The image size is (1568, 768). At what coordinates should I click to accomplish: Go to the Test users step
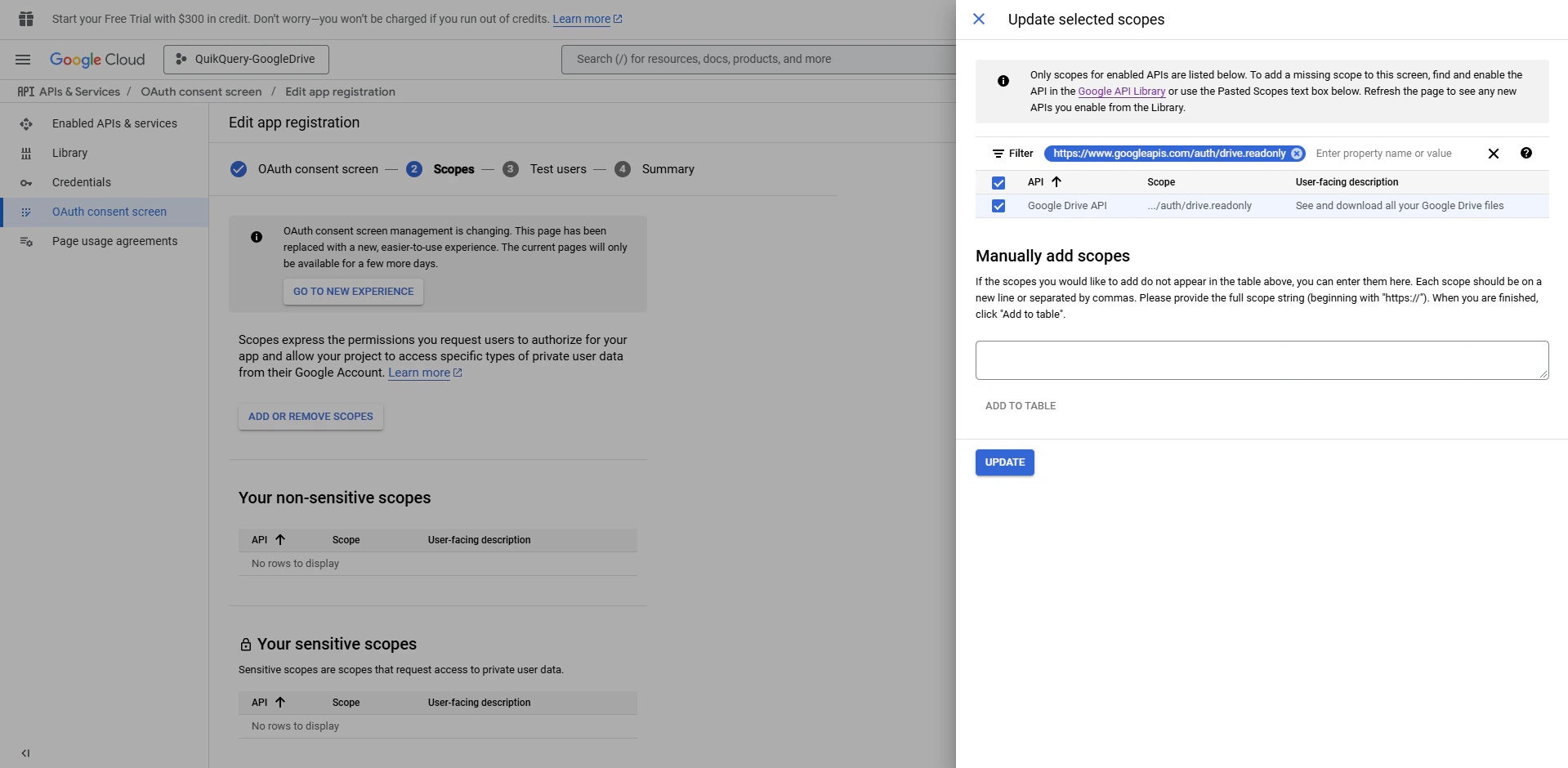558,169
